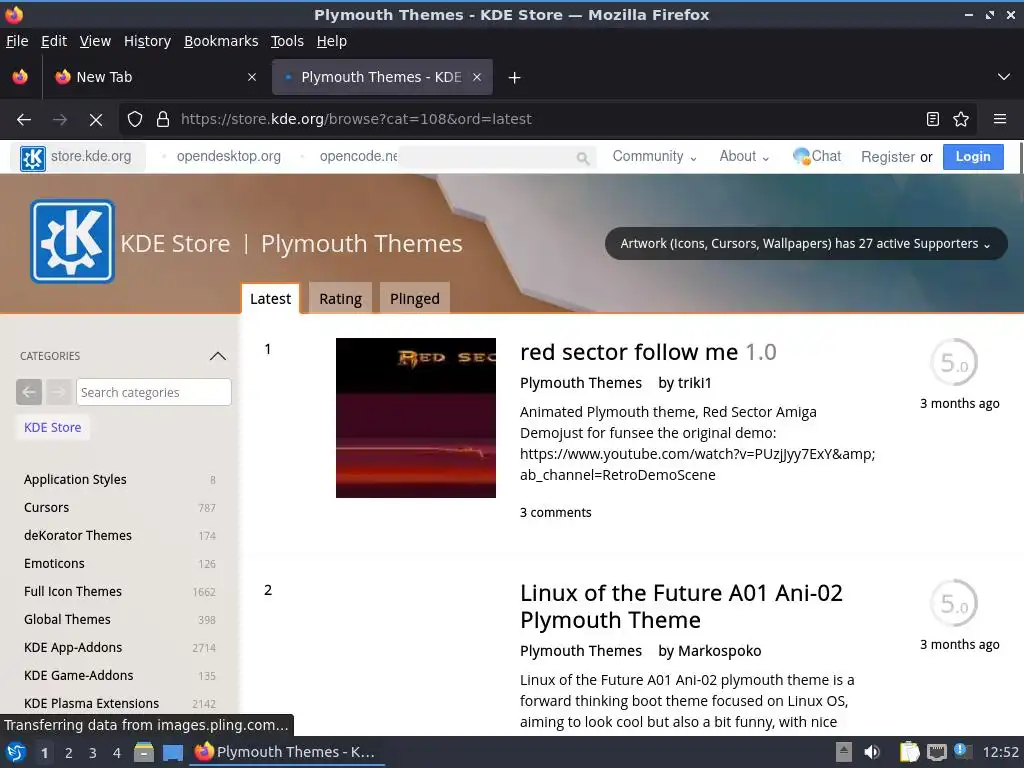
Task: Open the File menu
Action: point(17,41)
